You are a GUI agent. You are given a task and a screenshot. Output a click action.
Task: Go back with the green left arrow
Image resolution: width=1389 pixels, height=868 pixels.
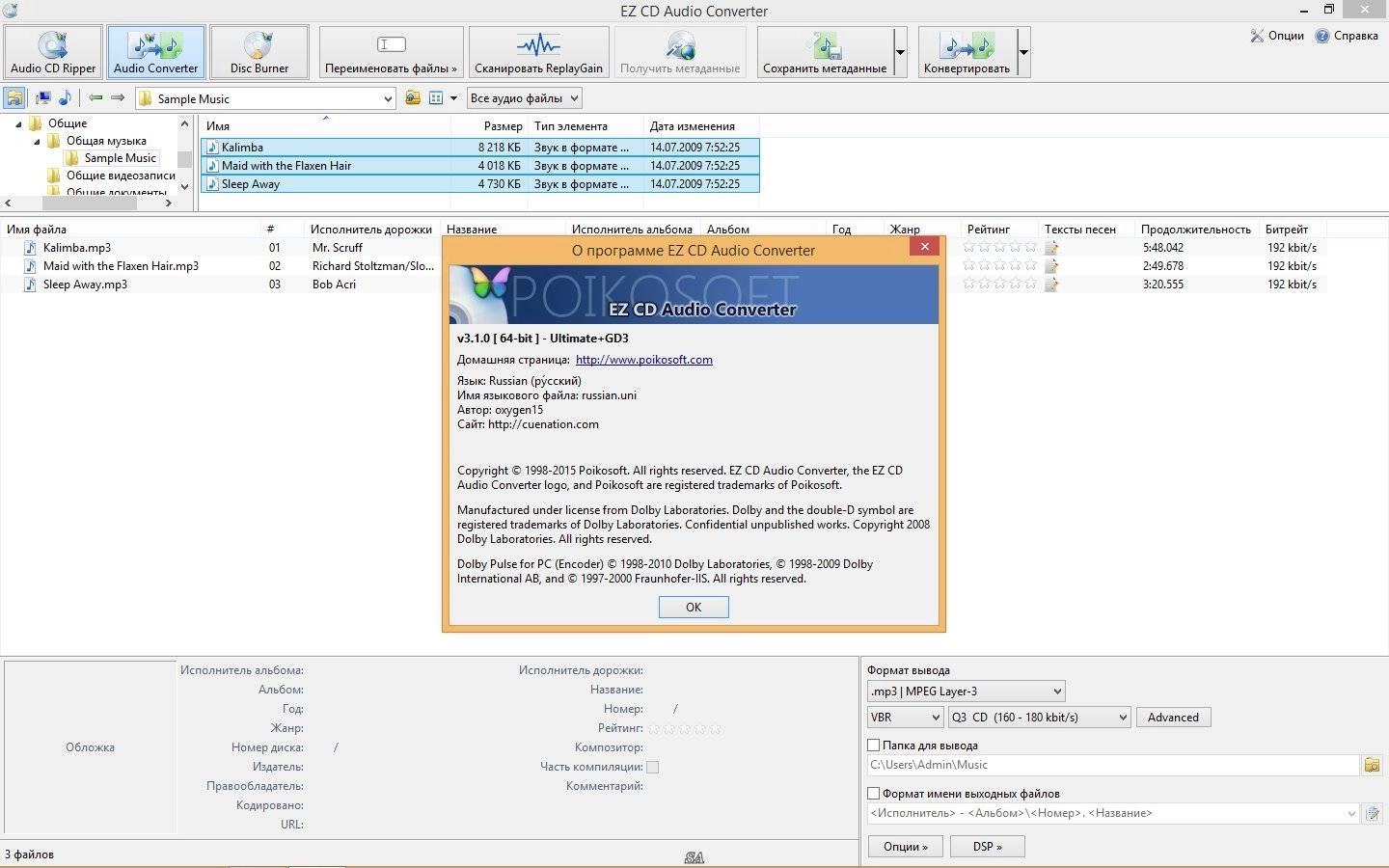(x=95, y=97)
